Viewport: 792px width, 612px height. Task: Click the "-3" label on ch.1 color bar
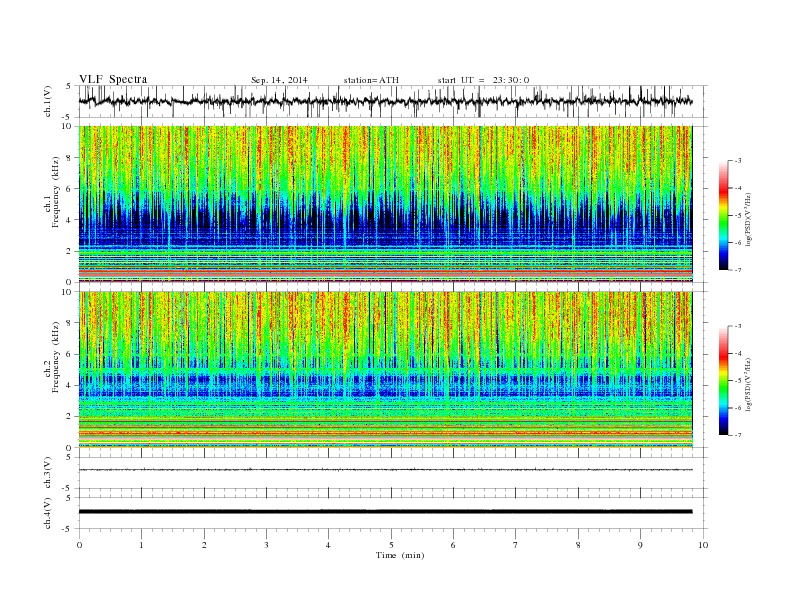[737, 161]
